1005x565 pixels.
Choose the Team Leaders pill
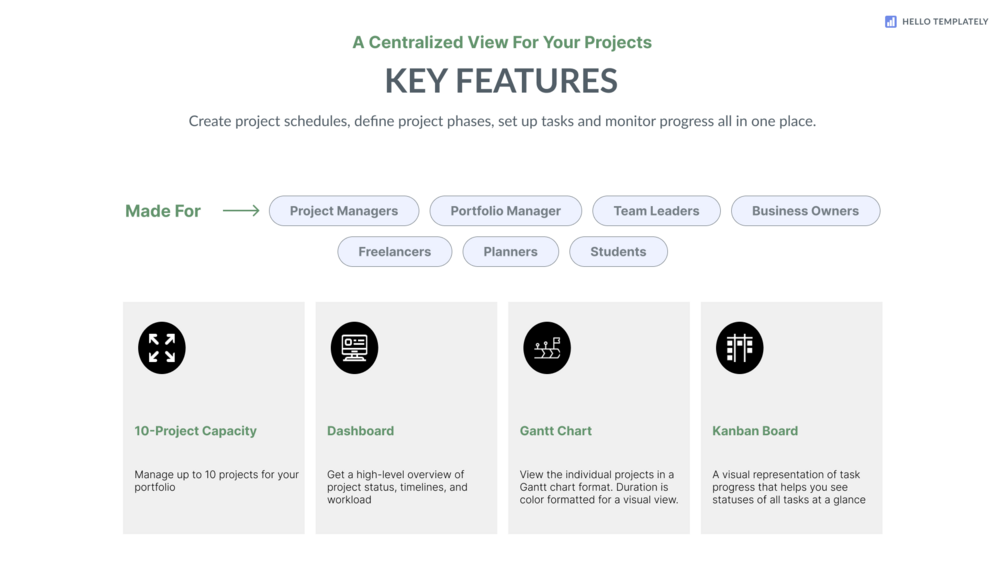point(656,211)
